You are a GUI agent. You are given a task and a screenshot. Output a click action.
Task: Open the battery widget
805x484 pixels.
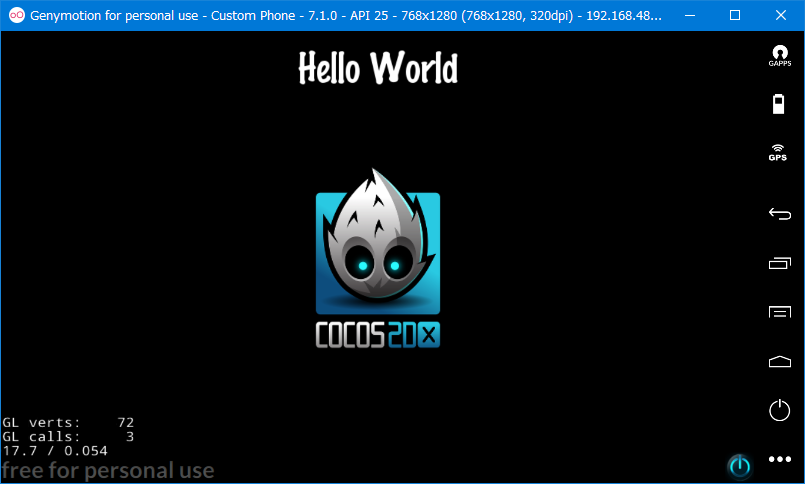click(x=779, y=104)
